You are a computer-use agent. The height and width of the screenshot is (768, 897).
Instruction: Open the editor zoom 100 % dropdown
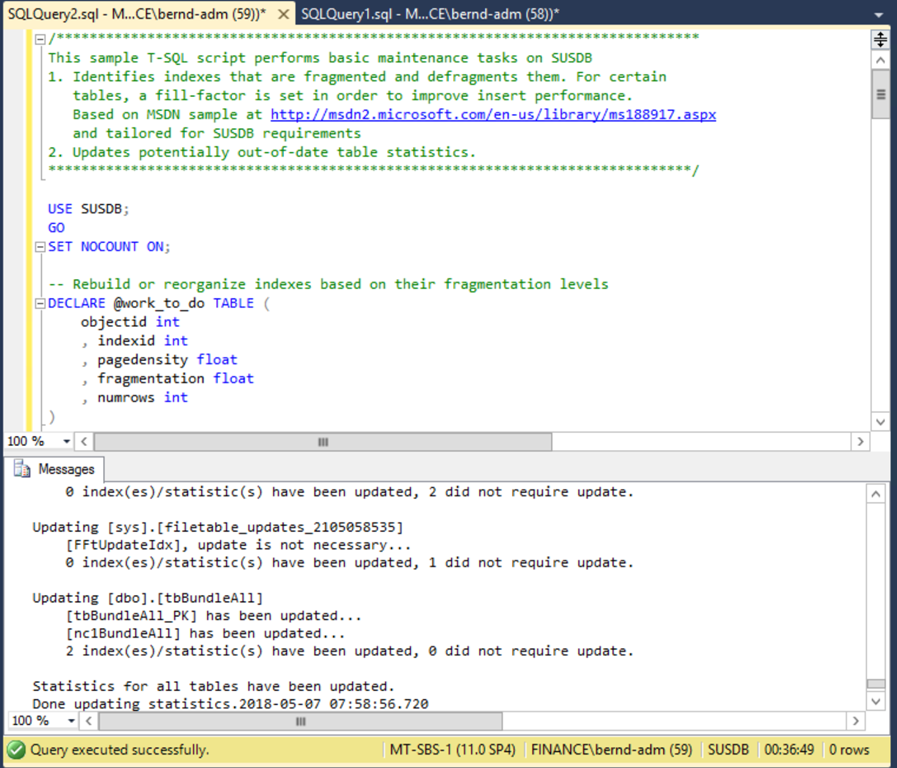67,442
